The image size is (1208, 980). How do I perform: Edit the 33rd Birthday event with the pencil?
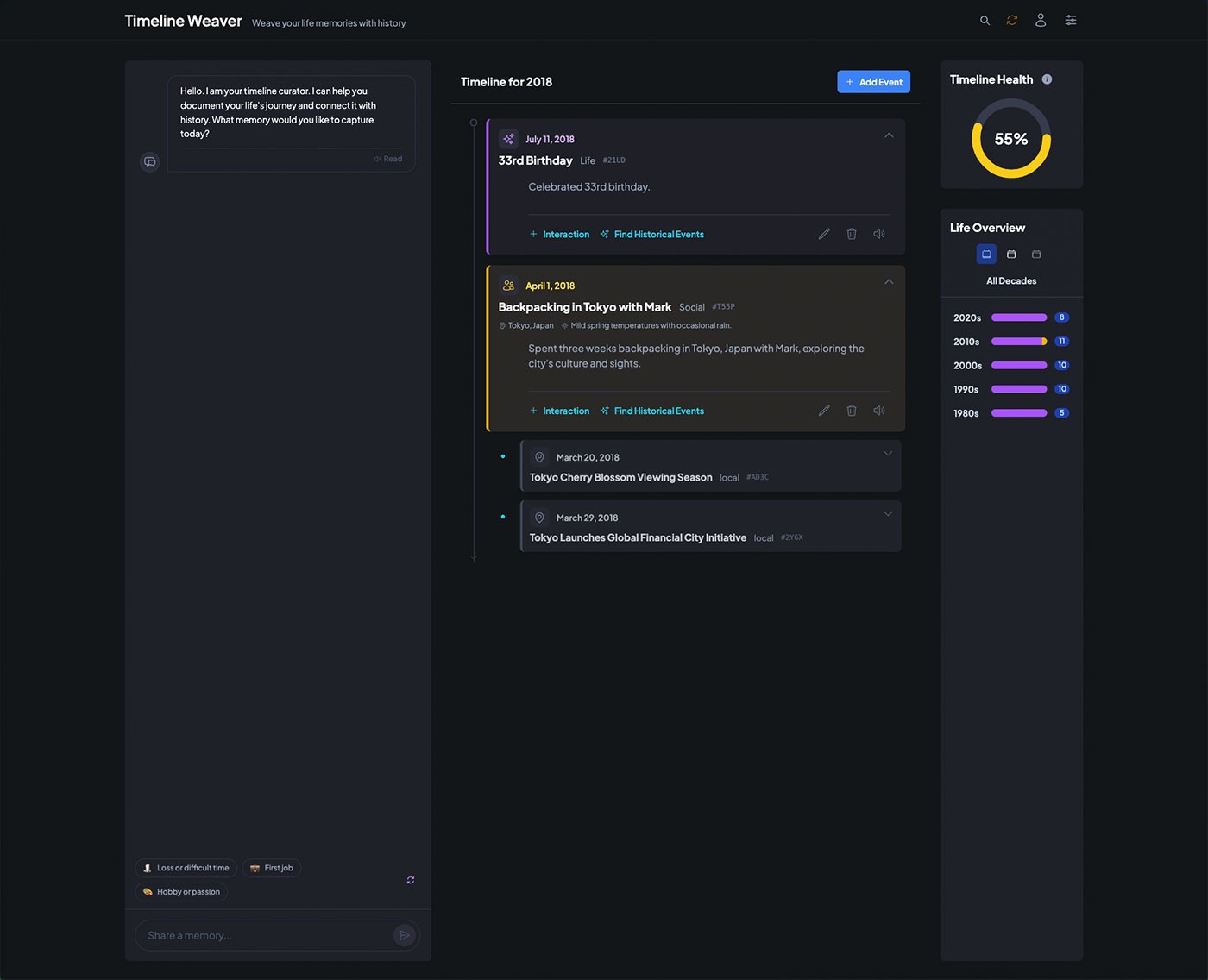[824, 234]
